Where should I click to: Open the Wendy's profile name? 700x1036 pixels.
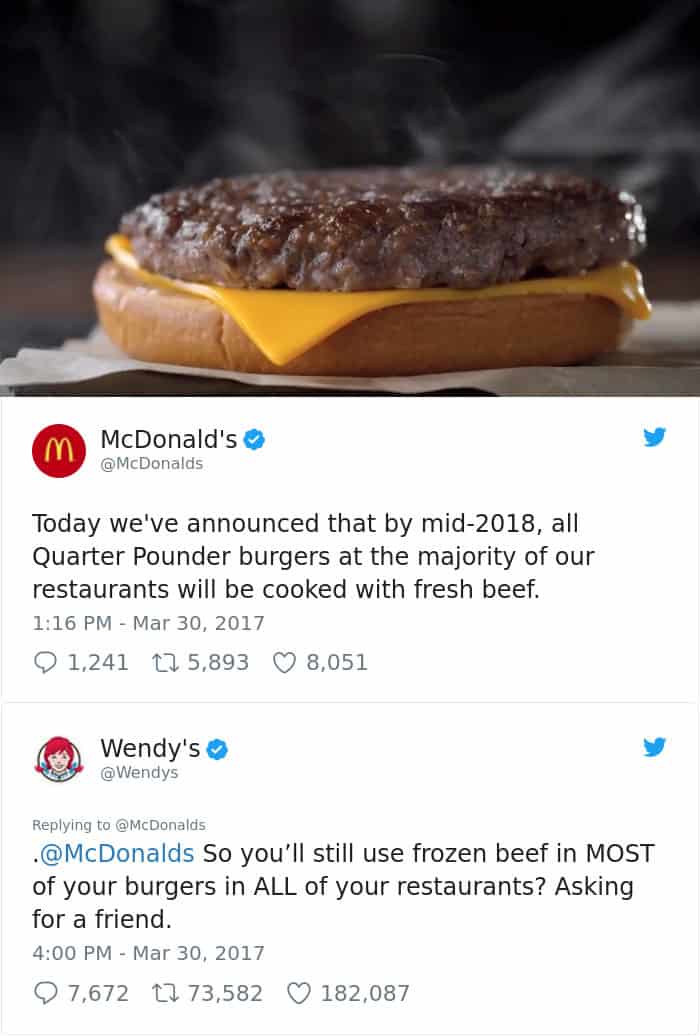(x=150, y=749)
